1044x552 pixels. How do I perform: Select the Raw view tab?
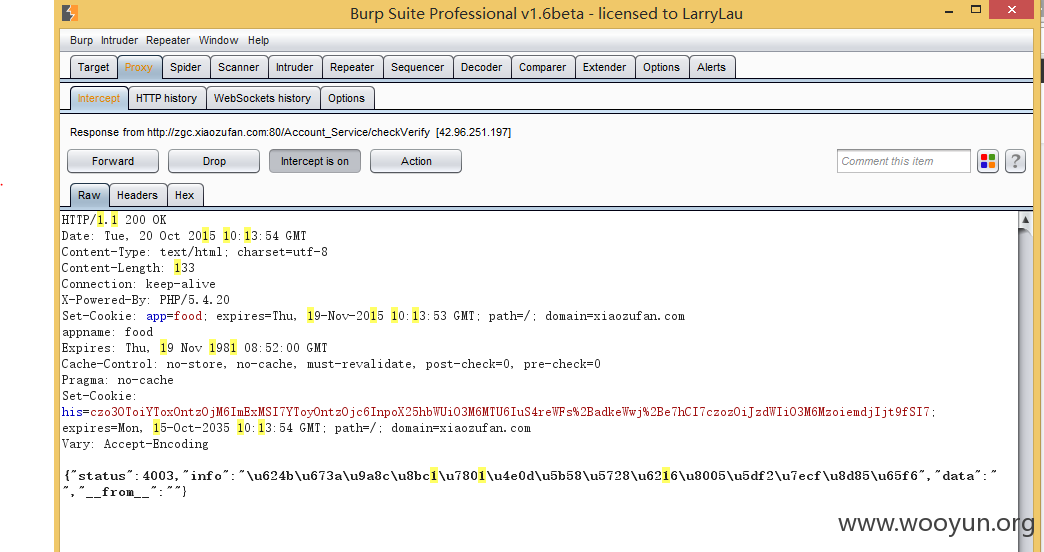(89, 195)
